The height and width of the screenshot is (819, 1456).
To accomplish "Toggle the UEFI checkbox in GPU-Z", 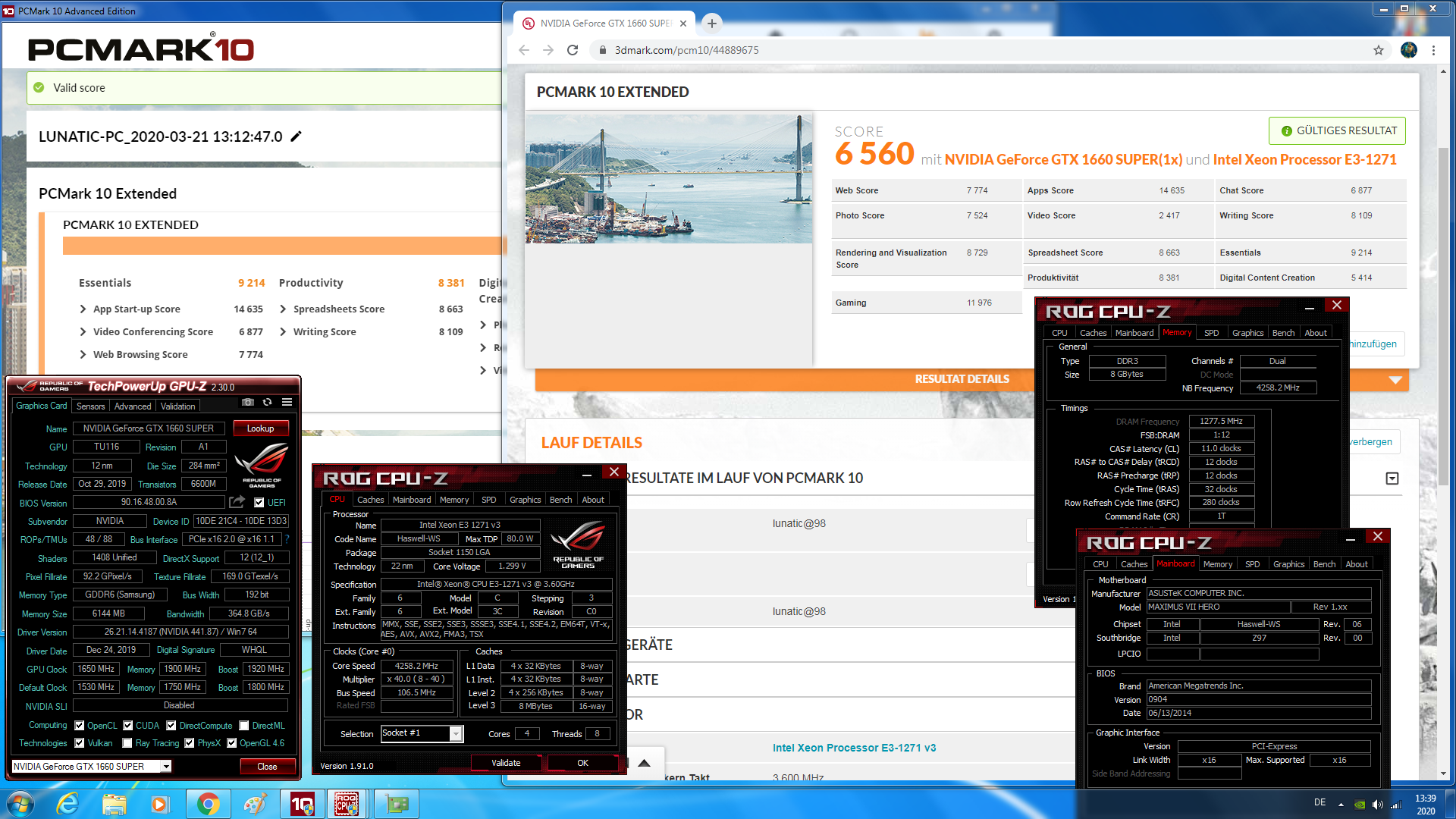I will (259, 502).
